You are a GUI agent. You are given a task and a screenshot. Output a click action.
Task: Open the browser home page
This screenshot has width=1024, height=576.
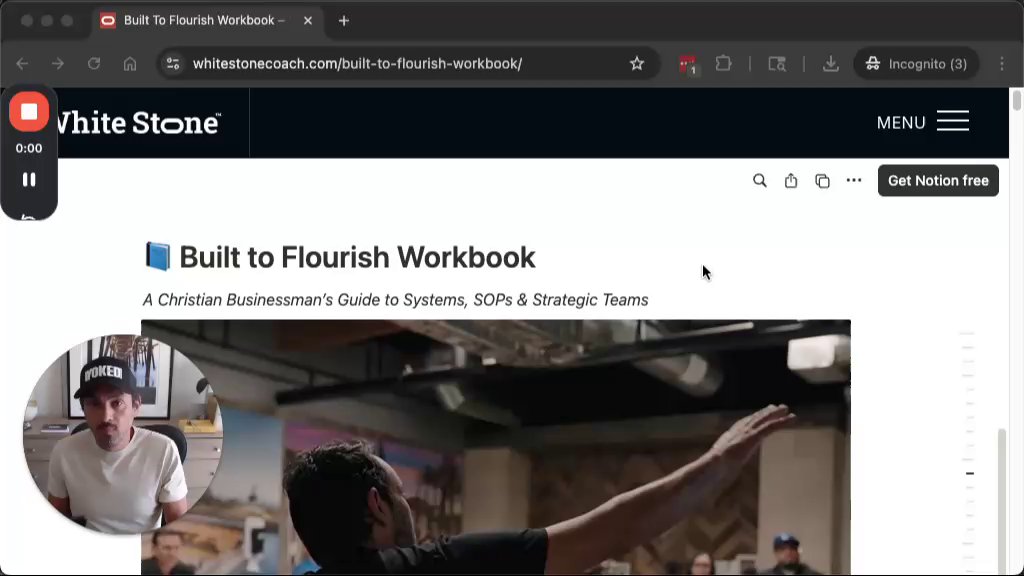click(130, 63)
